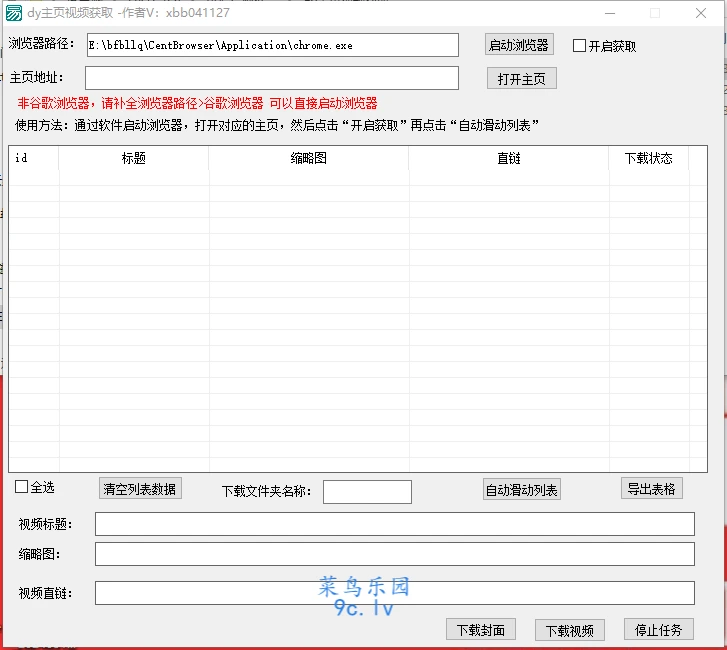
Task: Click the 停止任务 button
Action: point(658,629)
